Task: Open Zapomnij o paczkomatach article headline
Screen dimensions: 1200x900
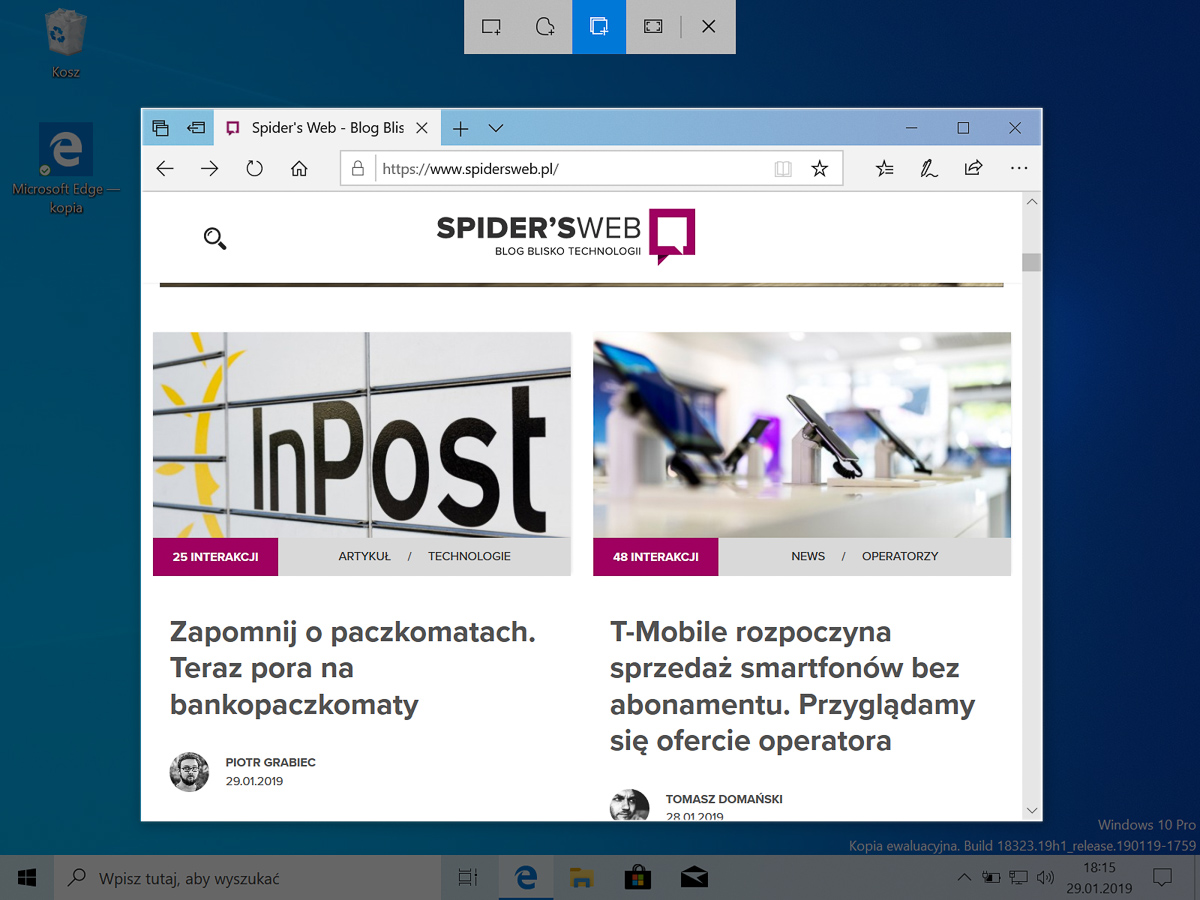Action: tap(353, 668)
